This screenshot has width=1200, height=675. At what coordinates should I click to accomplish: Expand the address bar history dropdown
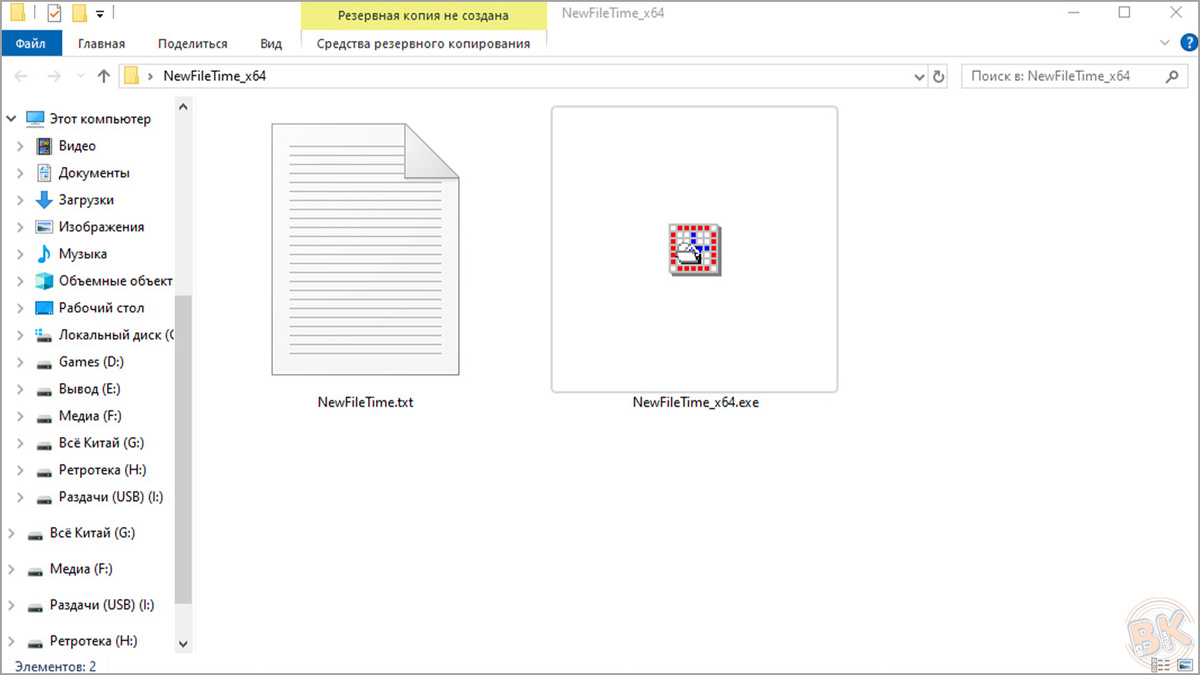(921, 76)
